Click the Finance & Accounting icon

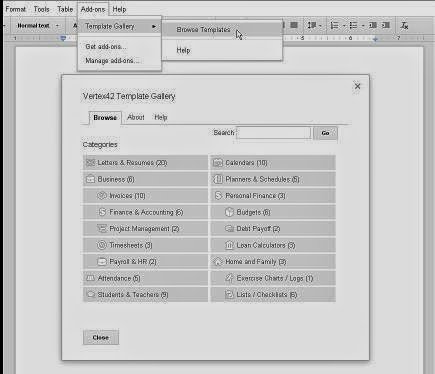[x=102, y=212]
